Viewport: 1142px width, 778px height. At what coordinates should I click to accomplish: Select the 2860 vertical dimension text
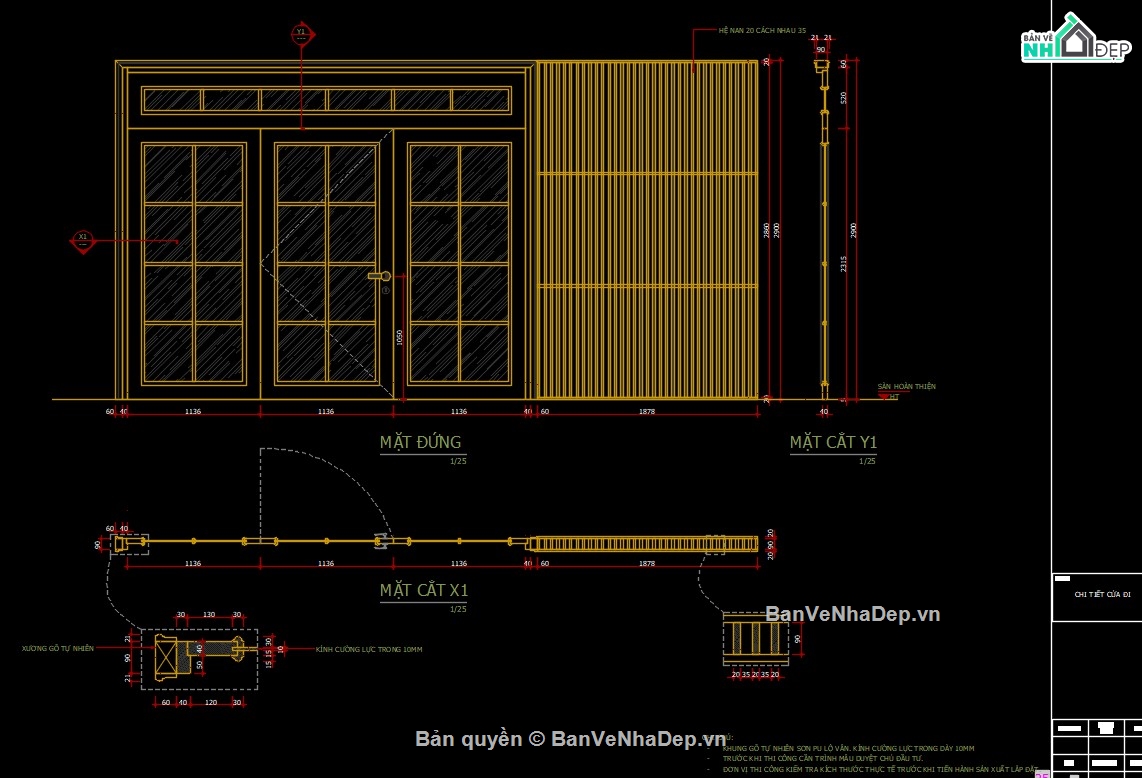click(766, 230)
